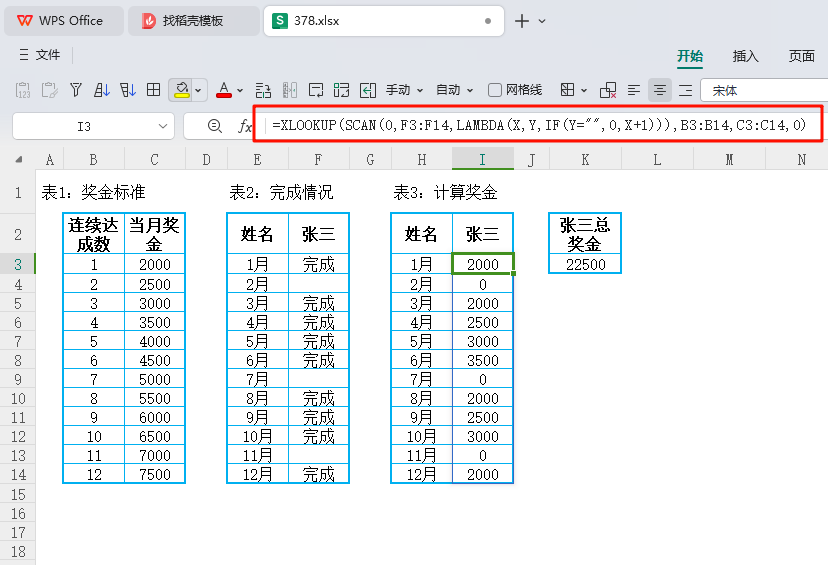Expand the freeze panes dropdown arrow

tap(584, 91)
